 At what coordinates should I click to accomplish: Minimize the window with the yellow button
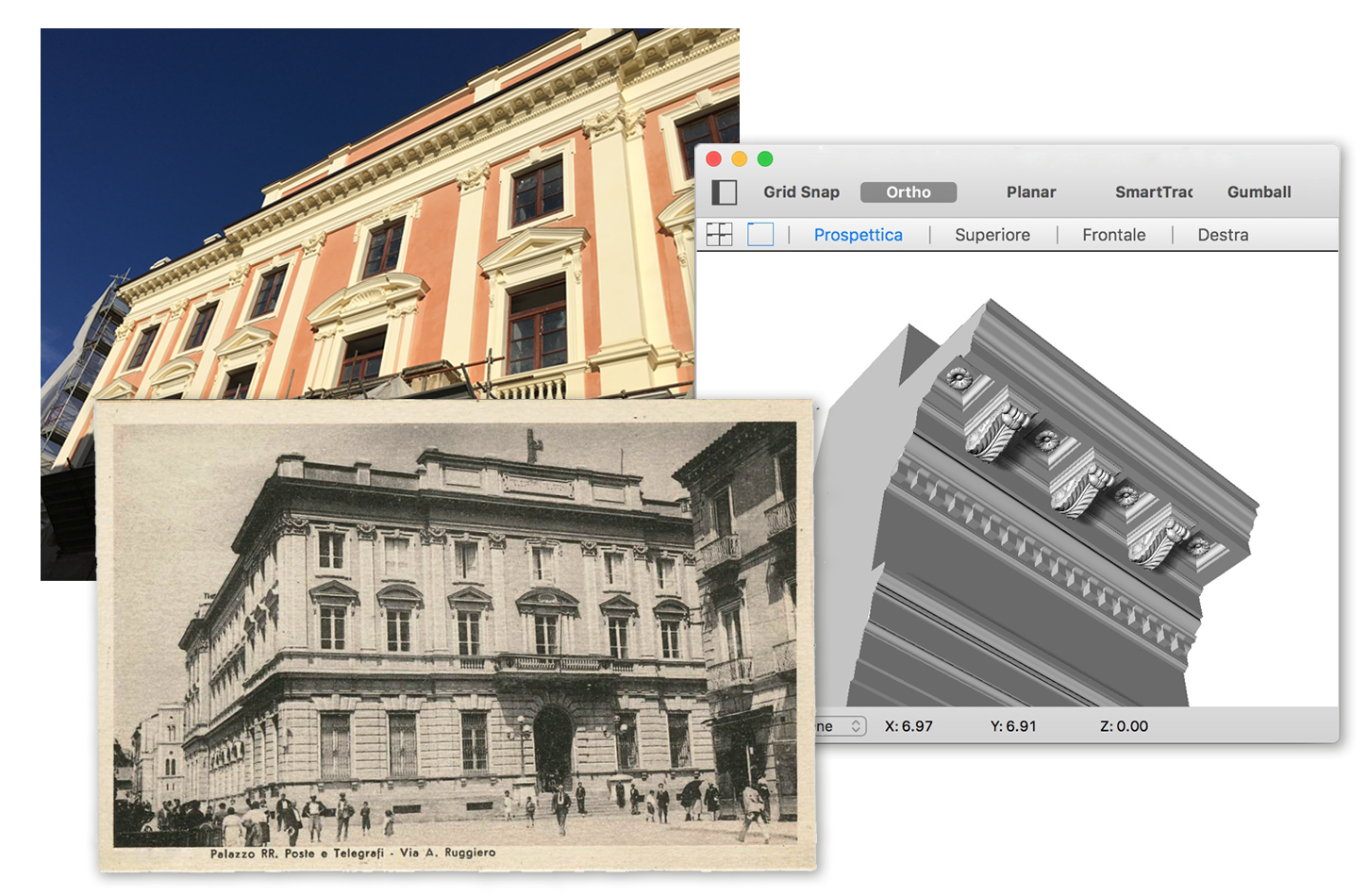(x=740, y=159)
